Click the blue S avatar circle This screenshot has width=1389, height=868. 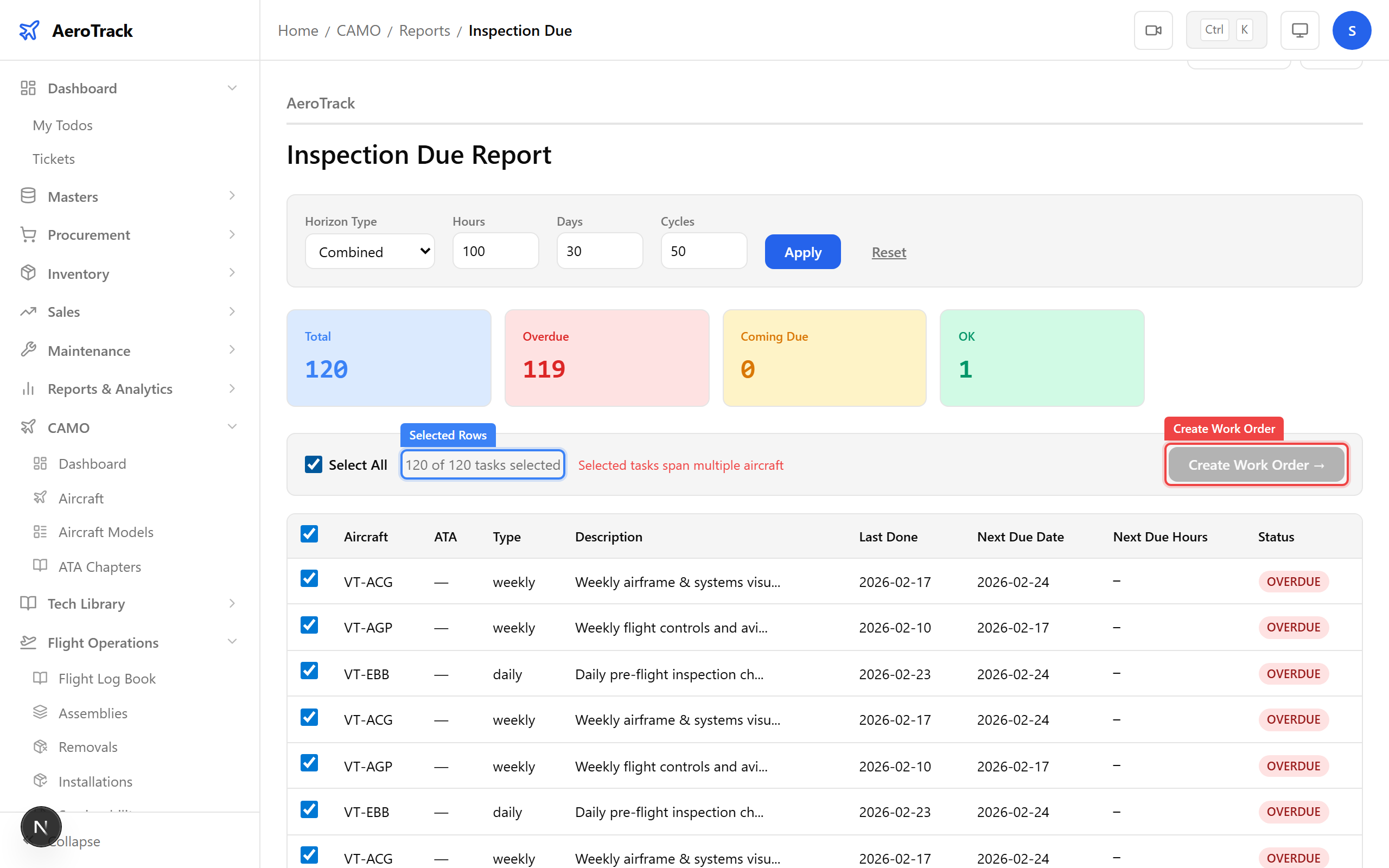[x=1352, y=30]
